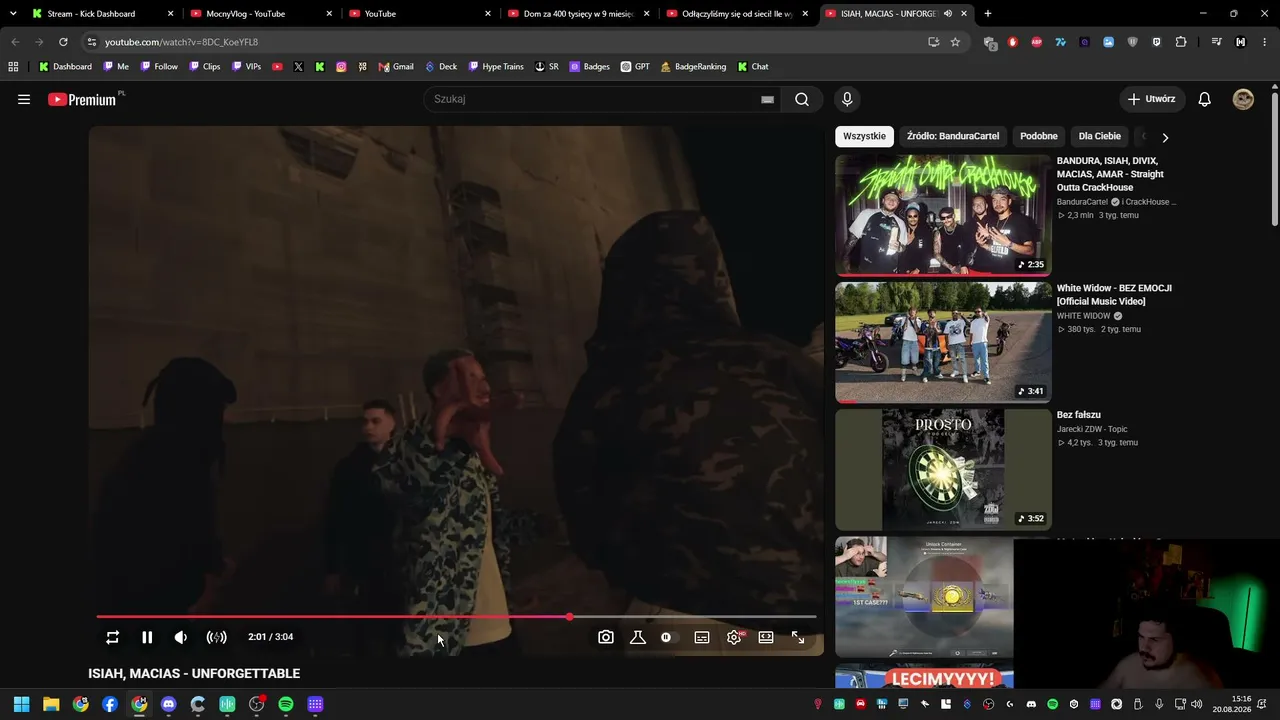The image size is (1280, 720).
Task: Open the BadgeRanking bookmark
Action: pos(693,67)
